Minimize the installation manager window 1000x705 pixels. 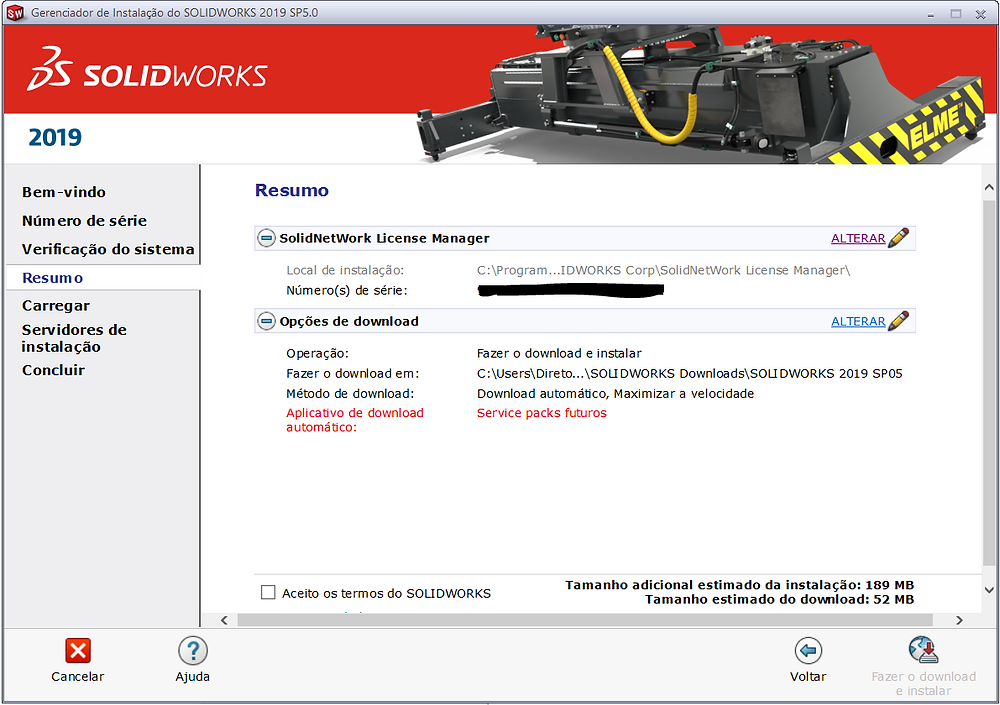(x=931, y=13)
